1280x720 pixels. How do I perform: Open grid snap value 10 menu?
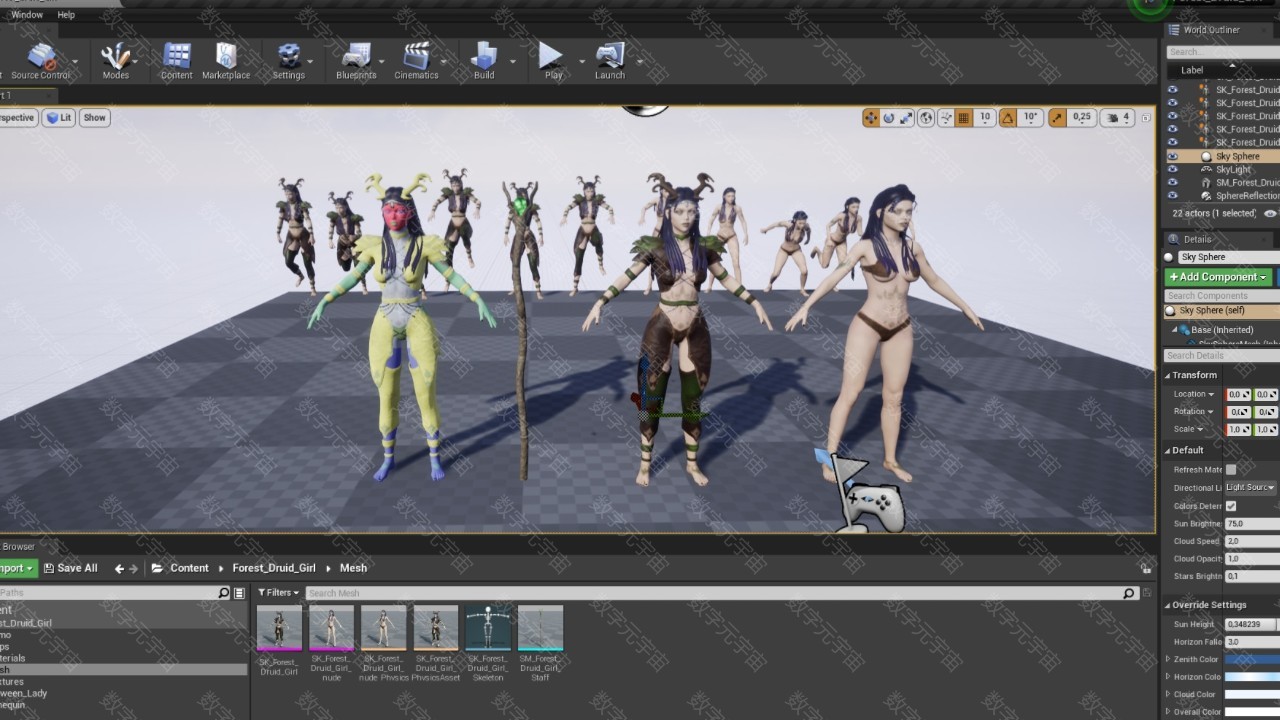[x=984, y=118]
